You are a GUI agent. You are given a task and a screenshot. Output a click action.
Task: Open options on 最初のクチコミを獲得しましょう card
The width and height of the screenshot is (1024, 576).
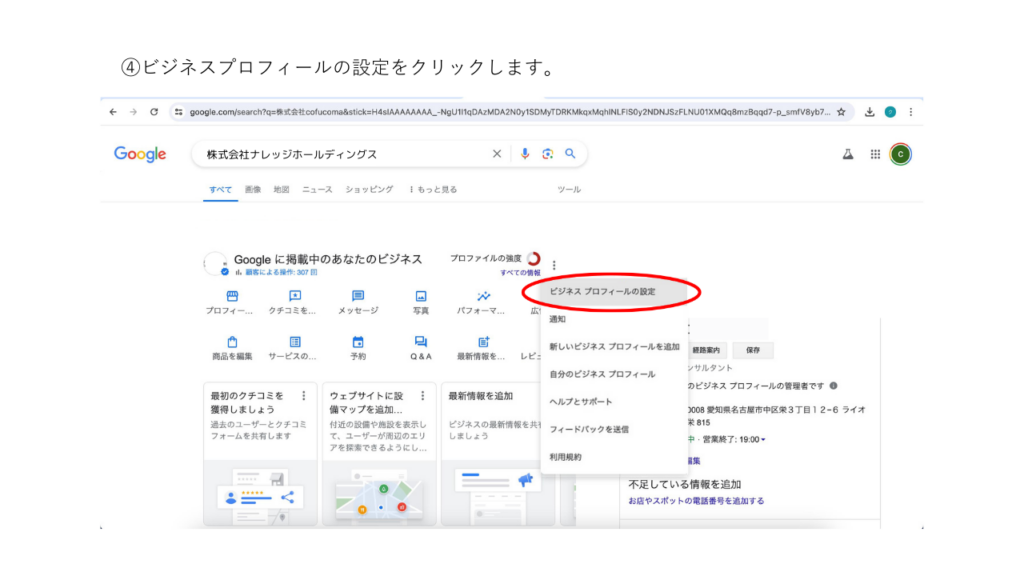(304, 396)
